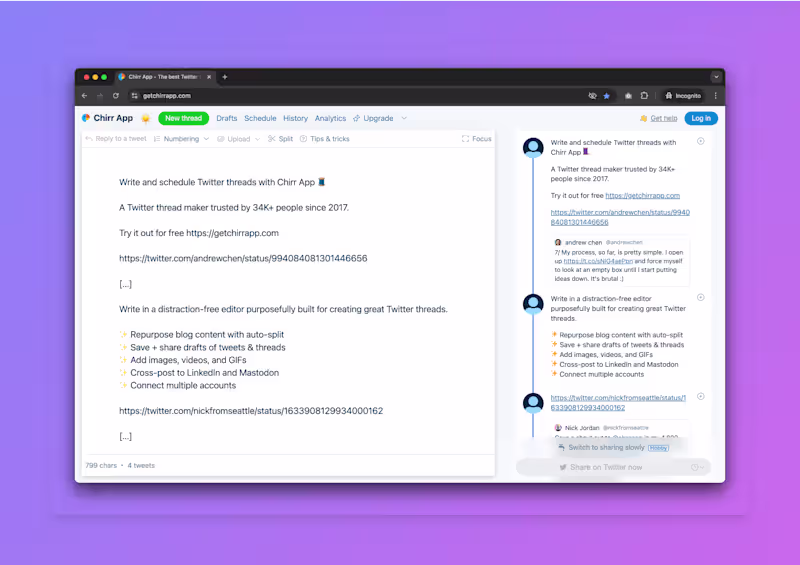The width and height of the screenshot is (800, 565).
Task: Click plus icon on second preview tweet
Action: click(x=701, y=298)
